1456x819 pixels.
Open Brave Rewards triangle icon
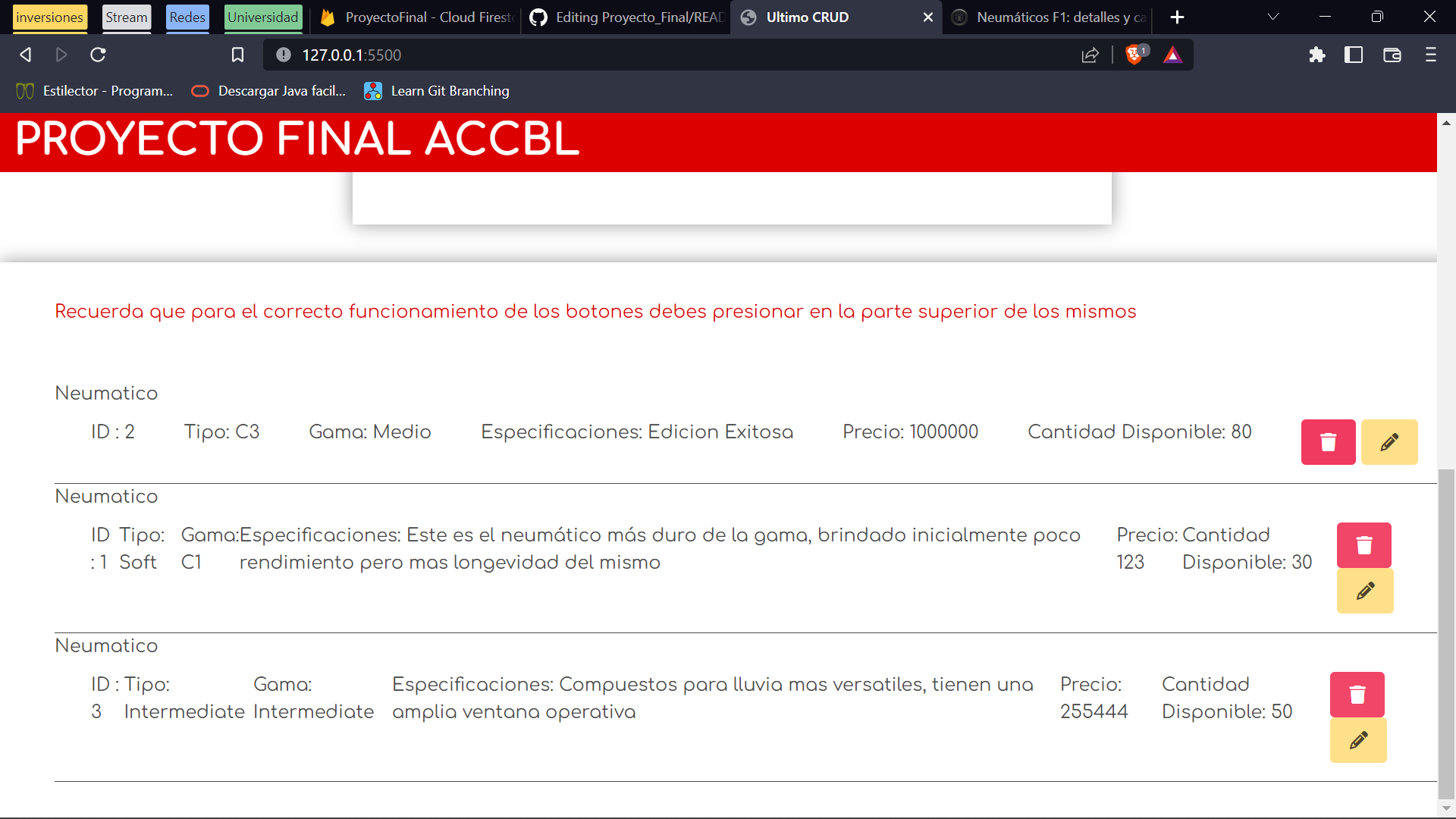point(1172,55)
